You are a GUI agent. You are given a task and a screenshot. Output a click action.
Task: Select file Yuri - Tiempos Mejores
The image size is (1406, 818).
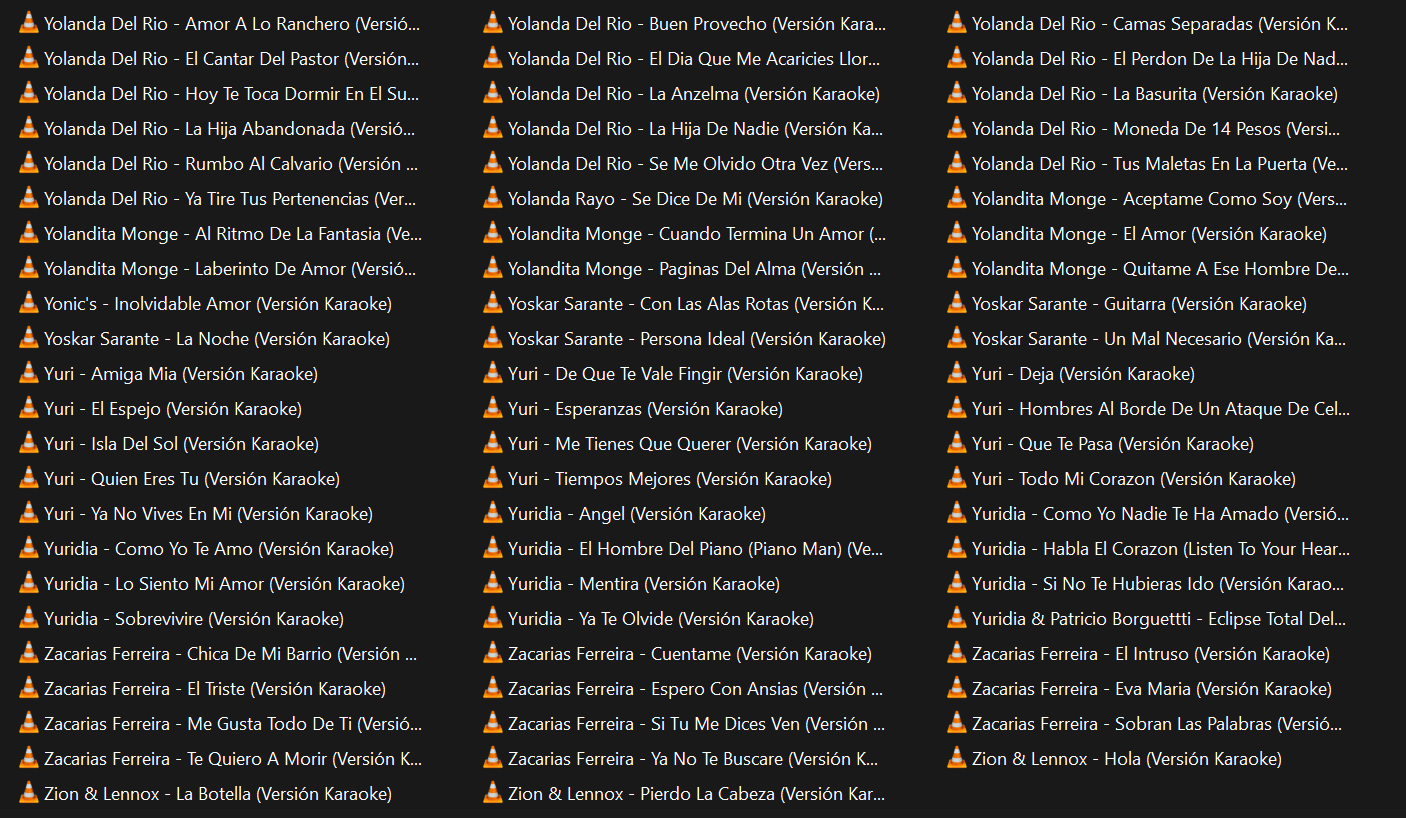(658, 478)
